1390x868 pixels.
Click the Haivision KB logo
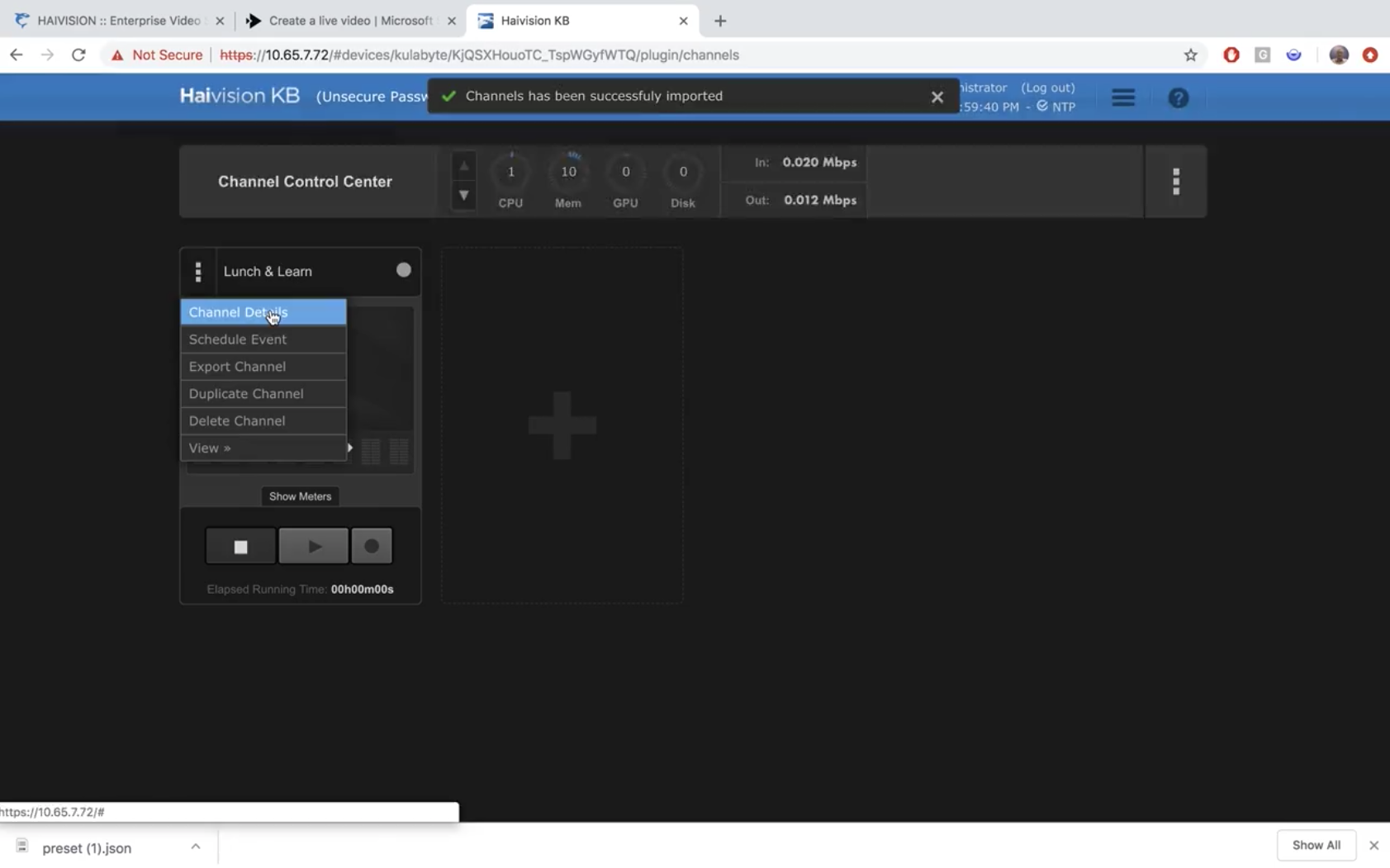(x=240, y=96)
